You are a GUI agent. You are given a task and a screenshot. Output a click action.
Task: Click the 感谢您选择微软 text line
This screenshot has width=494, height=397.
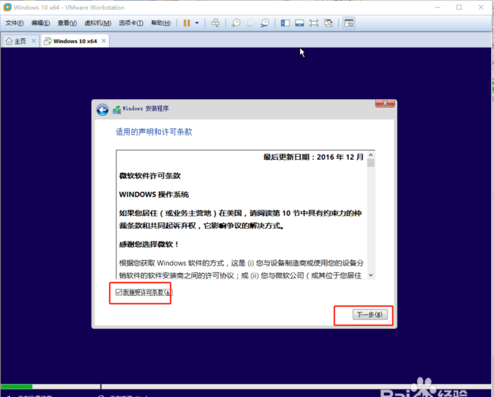click(149, 244)
